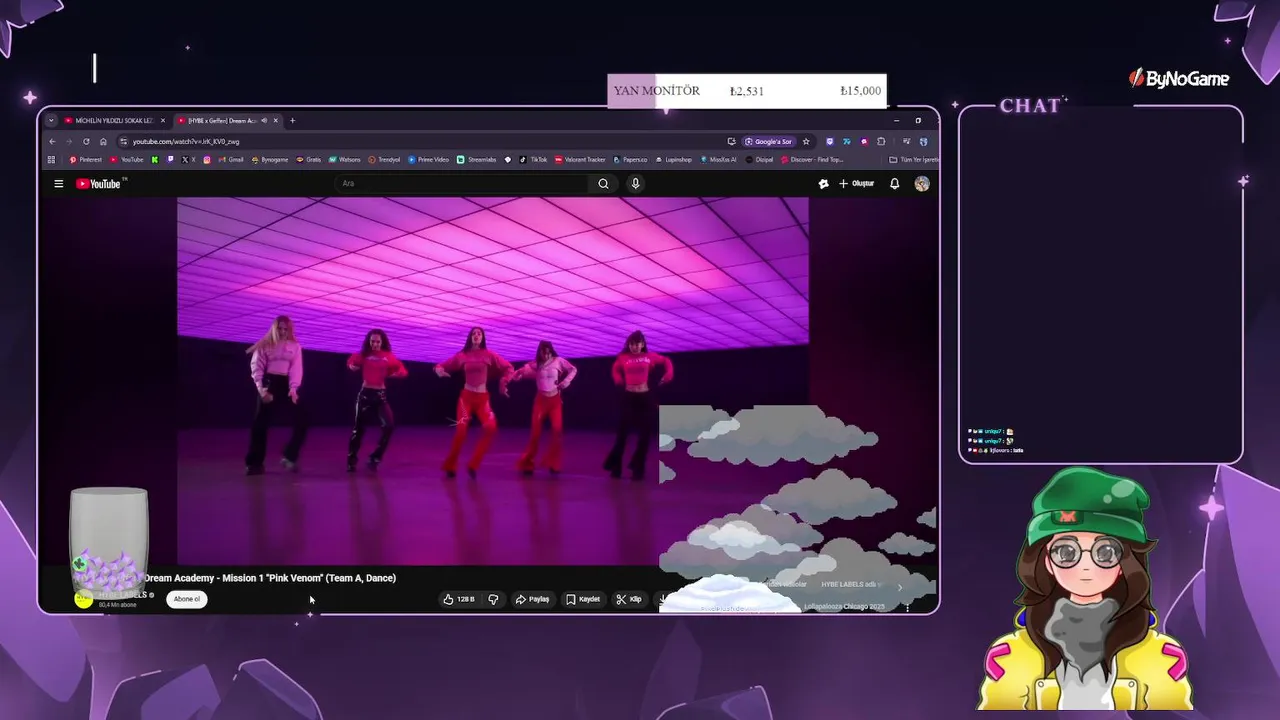Open YouTube notifications bell

[x=894, y=184]
